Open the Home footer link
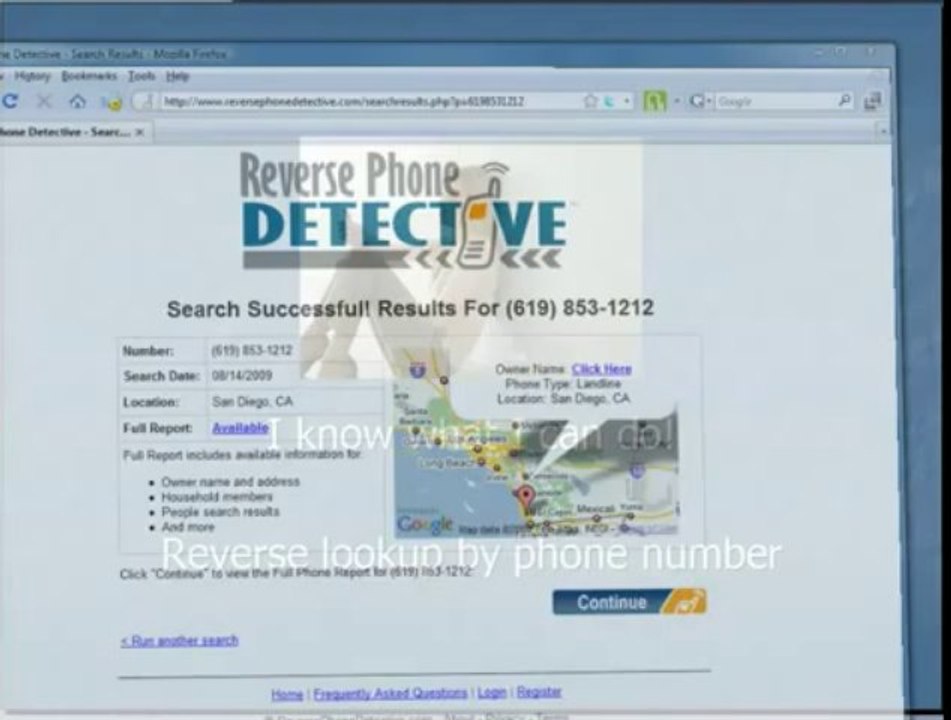Screen dimensions: 951x720 pyautogui.click(x=287, y=694)
